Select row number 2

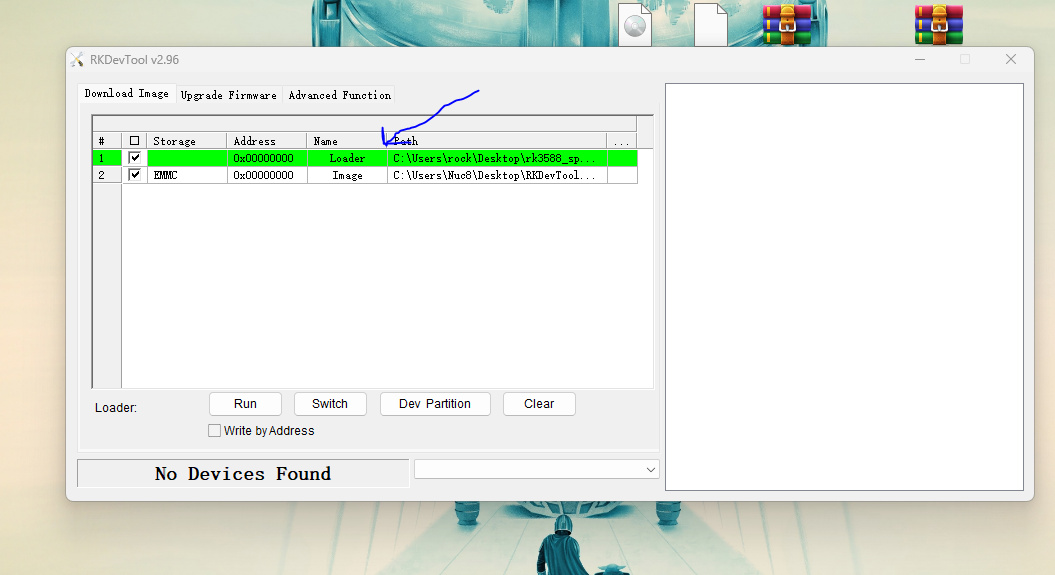(106, 175)
